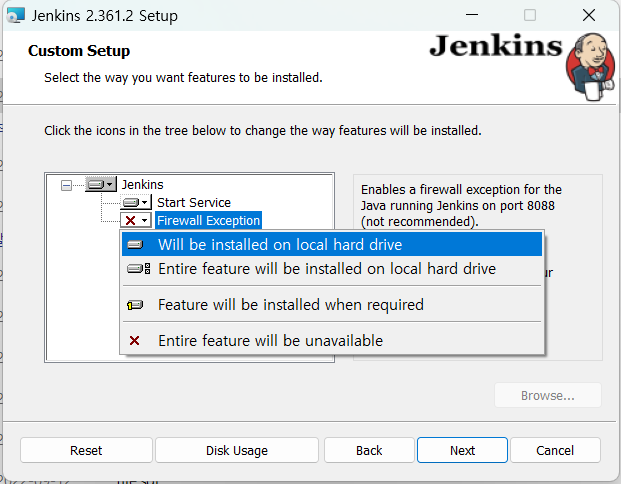
Task: Open Disk Usage information
Action: 237,450
